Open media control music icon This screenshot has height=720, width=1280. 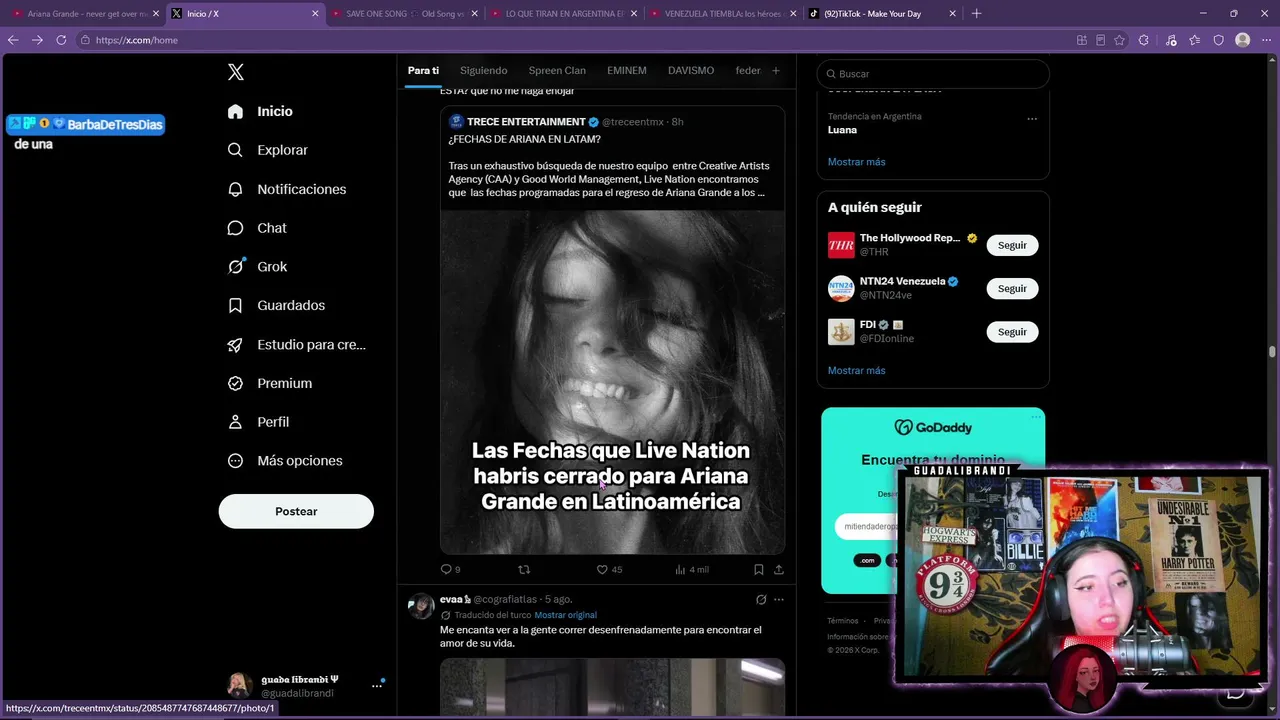1170,40
